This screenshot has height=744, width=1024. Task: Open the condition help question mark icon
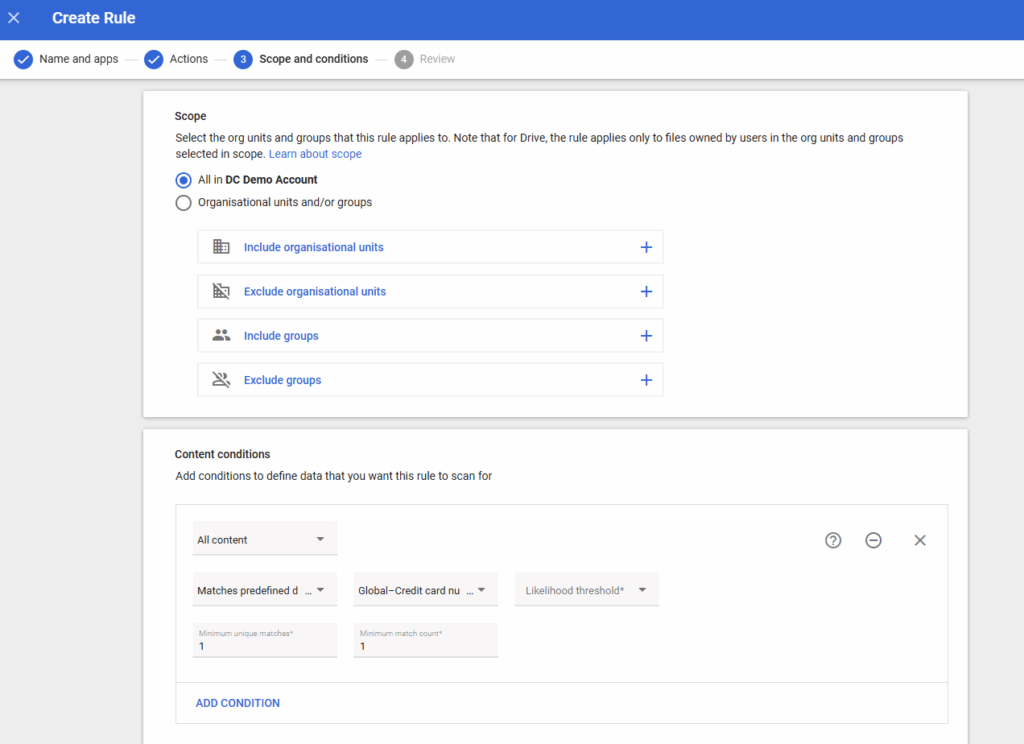[833, 540]
